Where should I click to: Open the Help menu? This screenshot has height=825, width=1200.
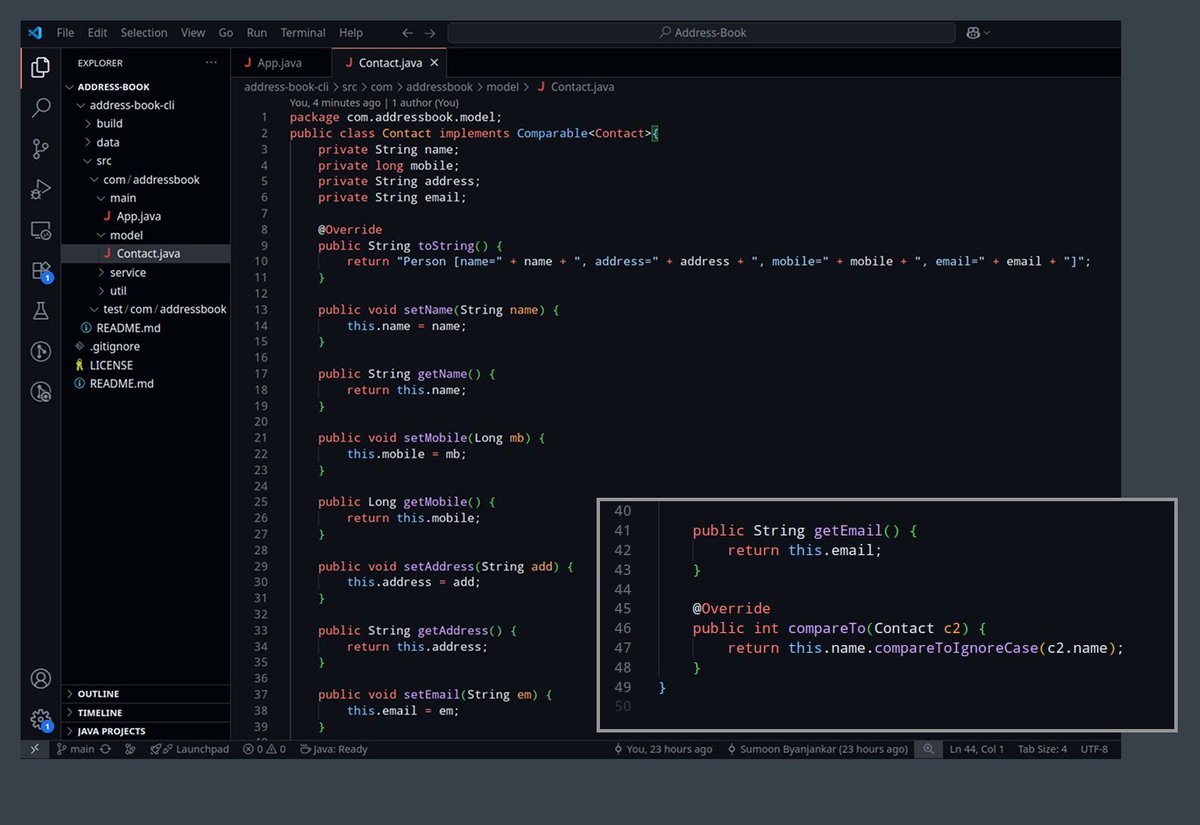pyautogui.click(x=351, y=33)
